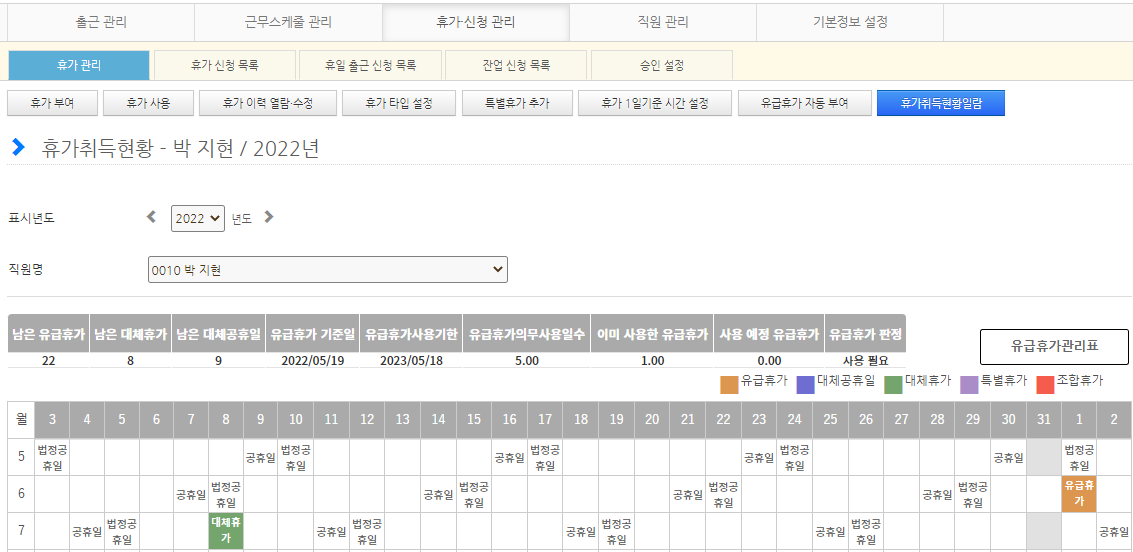Open the 휴가 신청 목록 sub-tab
Image resolution: width=1133 pixels, height=552 pixels.
tap(225, 65)
